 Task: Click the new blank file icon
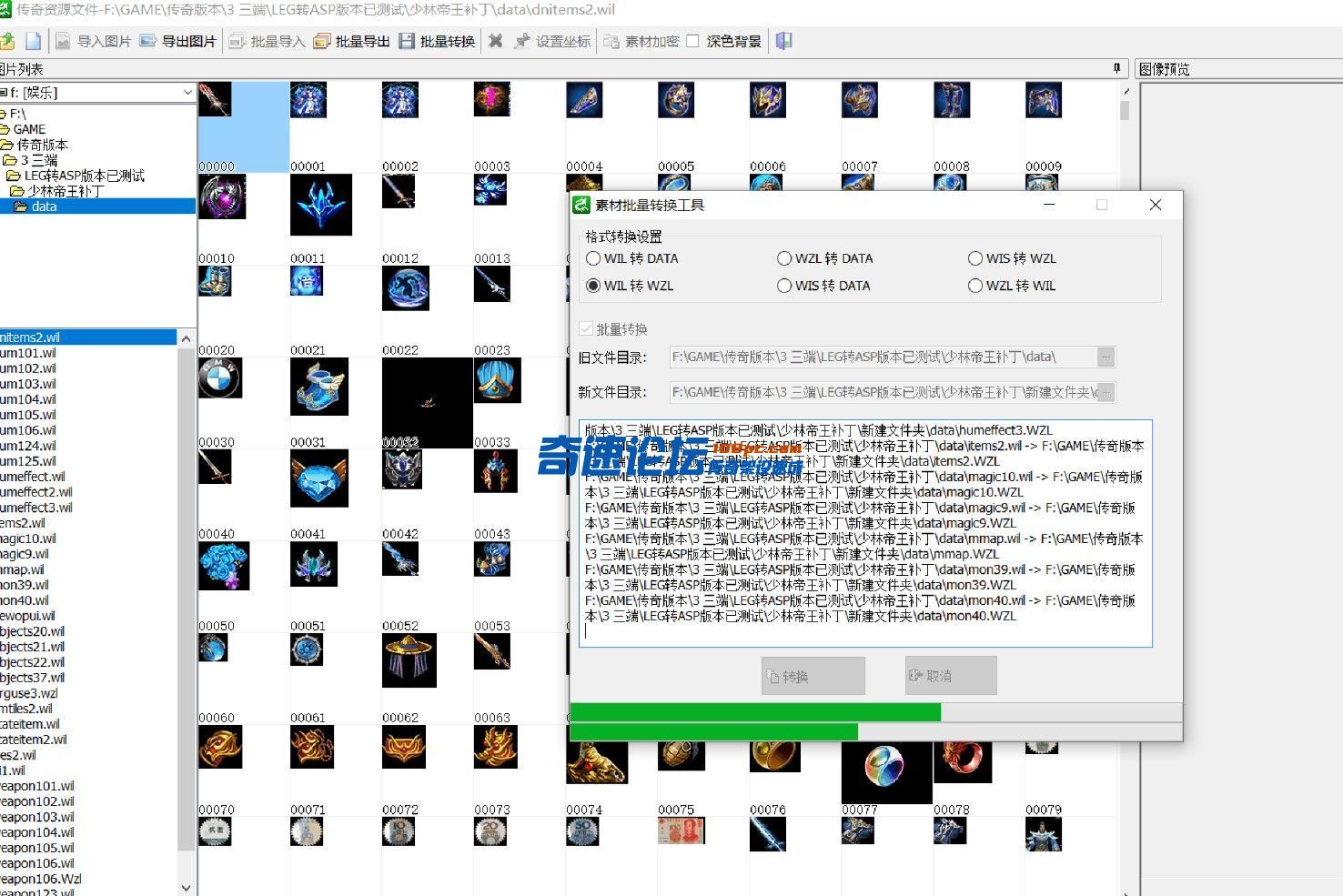[x=33, y=41]
